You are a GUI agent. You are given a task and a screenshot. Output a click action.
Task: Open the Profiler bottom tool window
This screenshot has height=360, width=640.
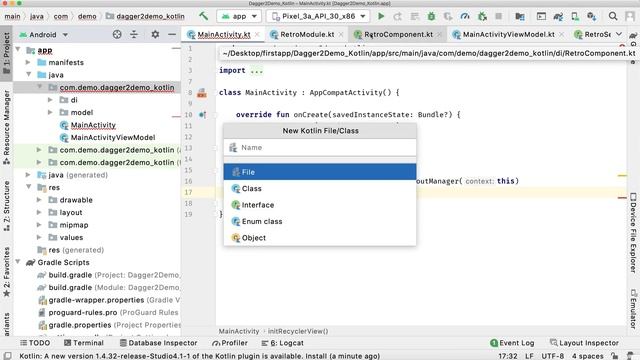(x=230, y=343)
